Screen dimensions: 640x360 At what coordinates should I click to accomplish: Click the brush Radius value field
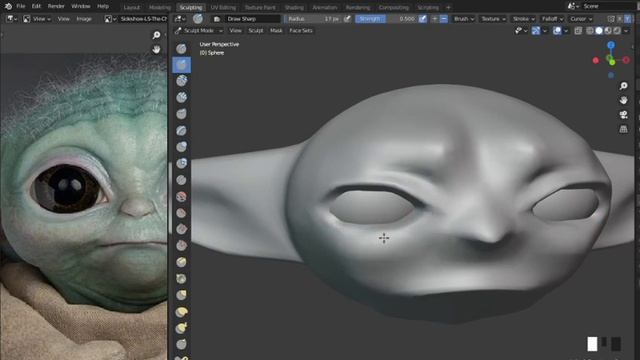tap(313, 19)
